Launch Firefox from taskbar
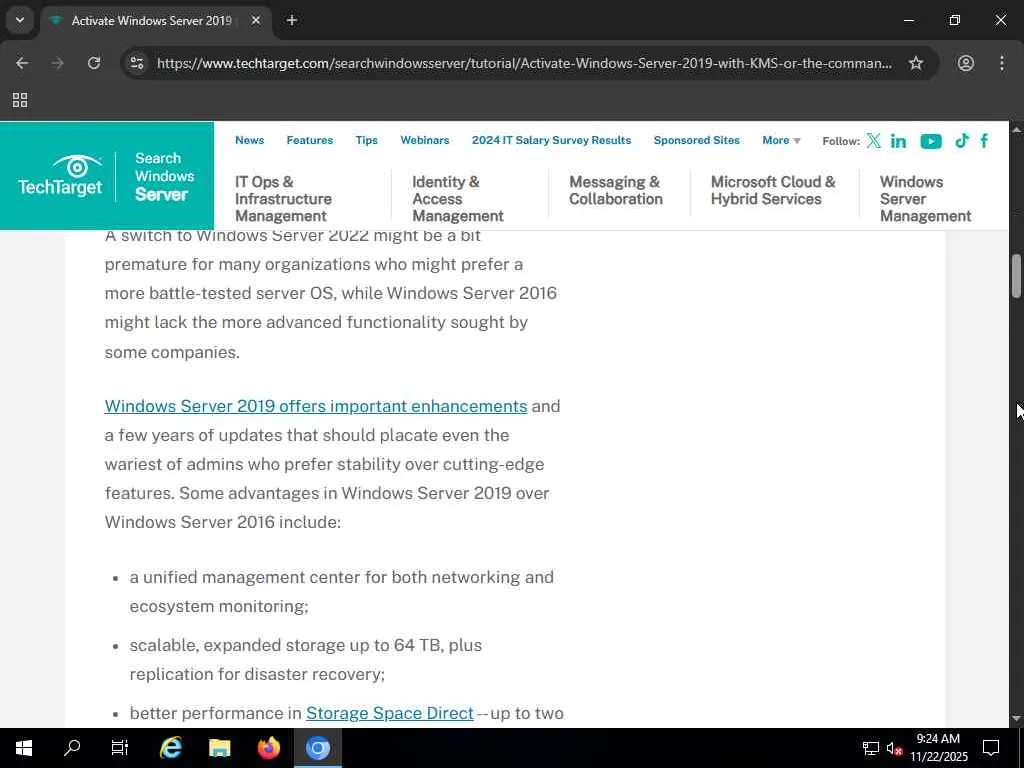The image size is (1024, 768). click(268, 748)
